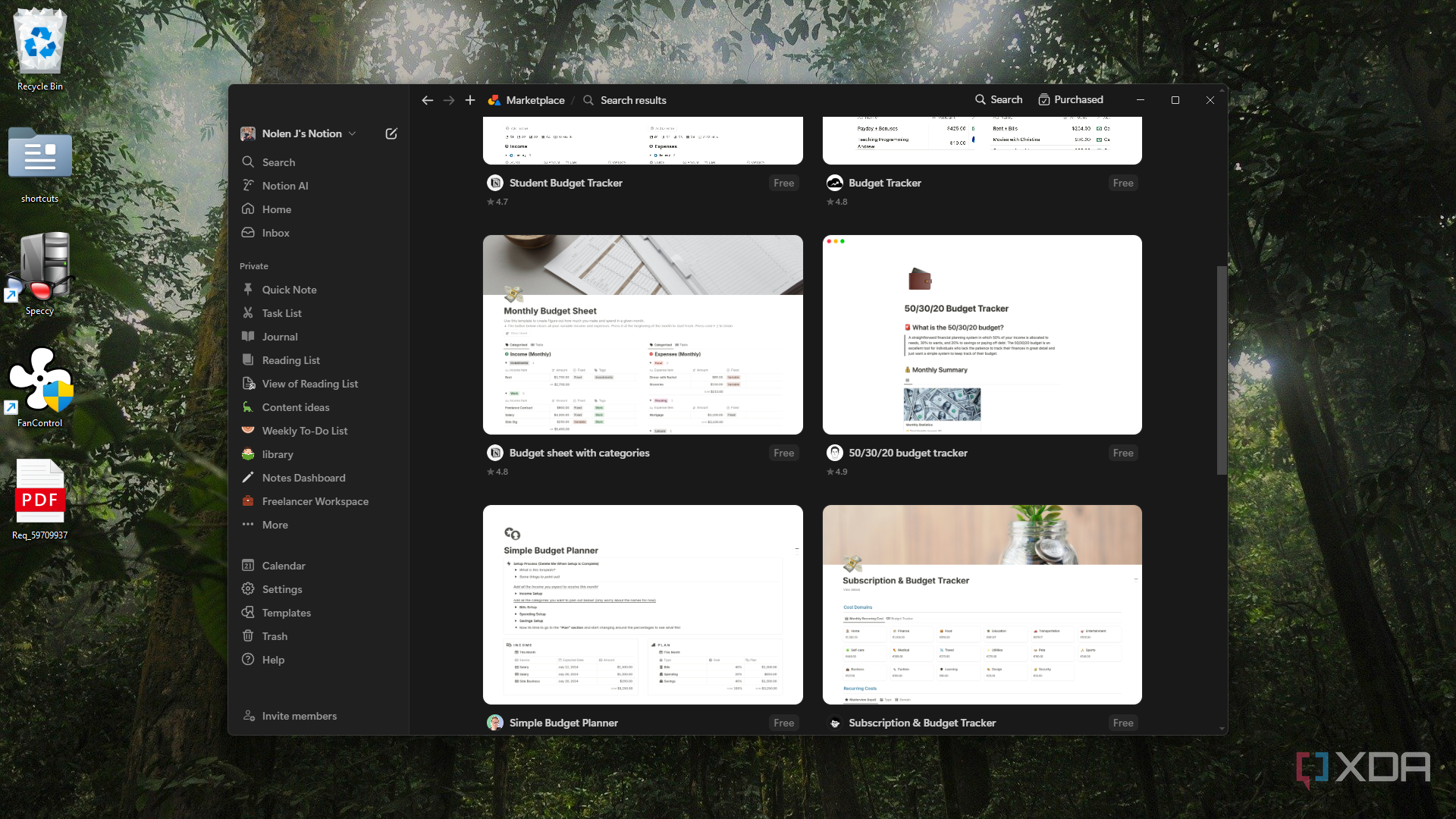Open a new tab with plus icon

470,100
